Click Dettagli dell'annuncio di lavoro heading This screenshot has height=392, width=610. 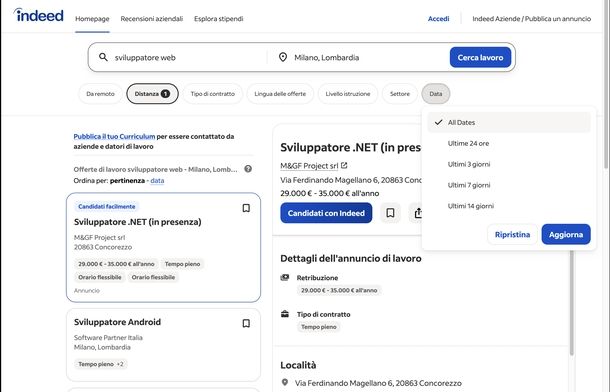coord(351,259)
